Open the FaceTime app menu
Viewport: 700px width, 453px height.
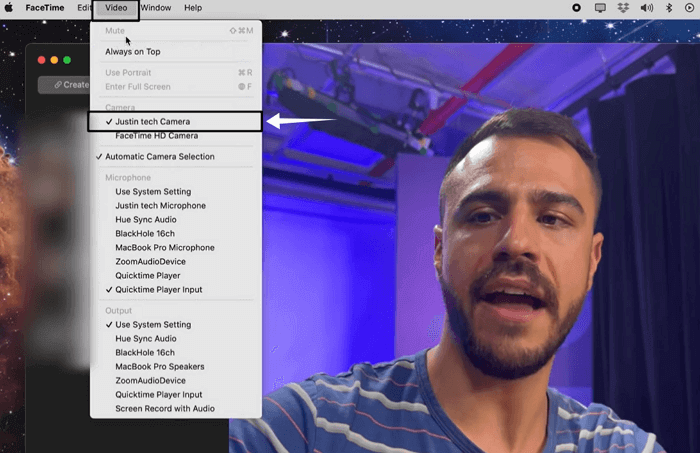(x=45, y=8)
